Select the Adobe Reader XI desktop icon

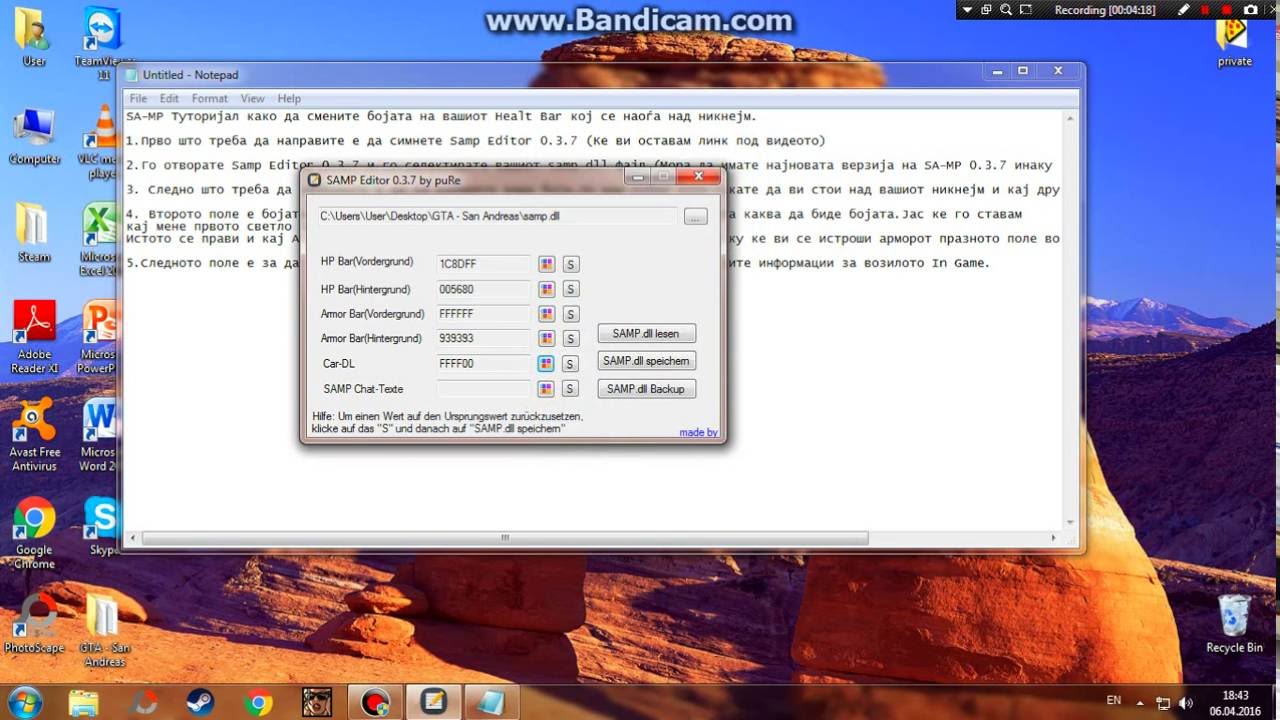tap(34, 337)
